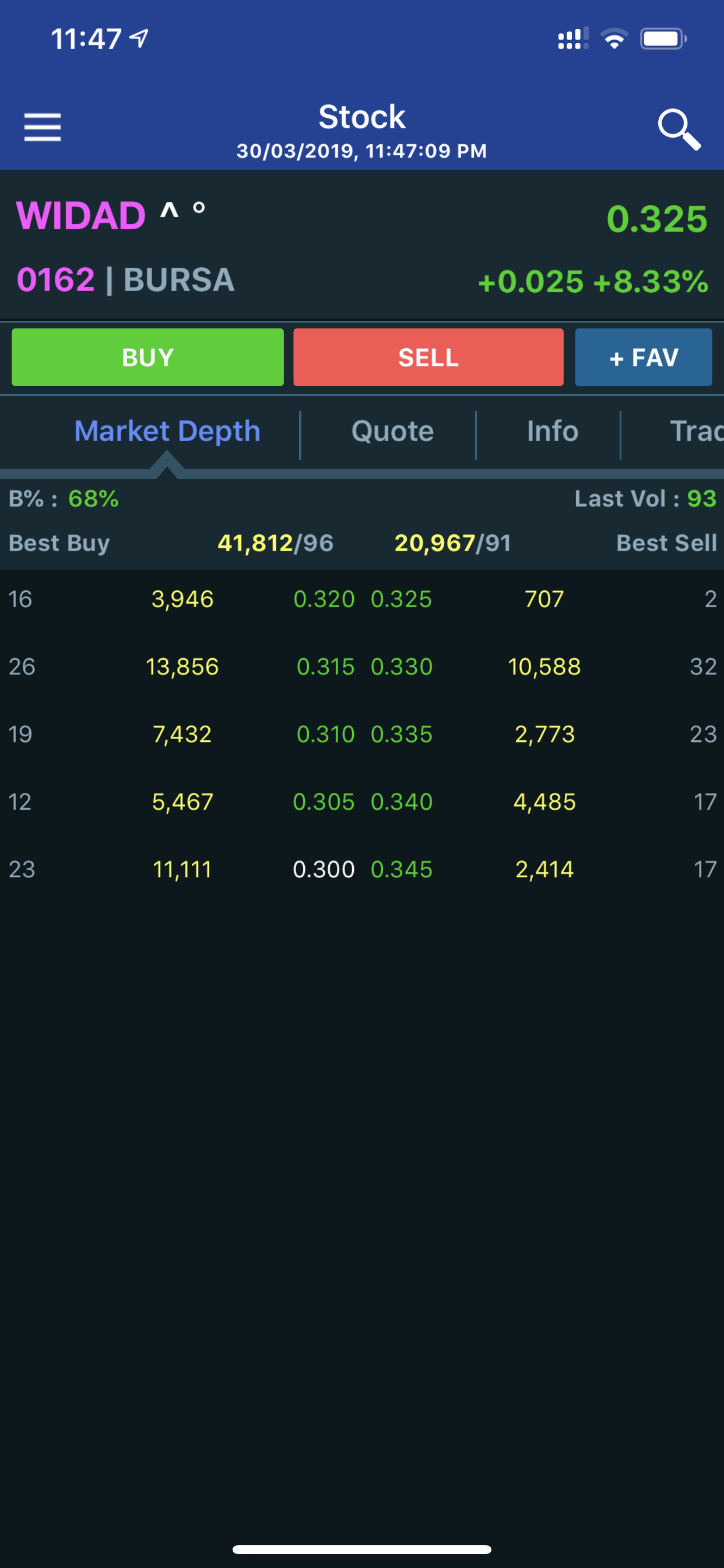Viewport: 724px width, 1568px height.
Task: Select the ask price 0.345
Action: (402, 869)
